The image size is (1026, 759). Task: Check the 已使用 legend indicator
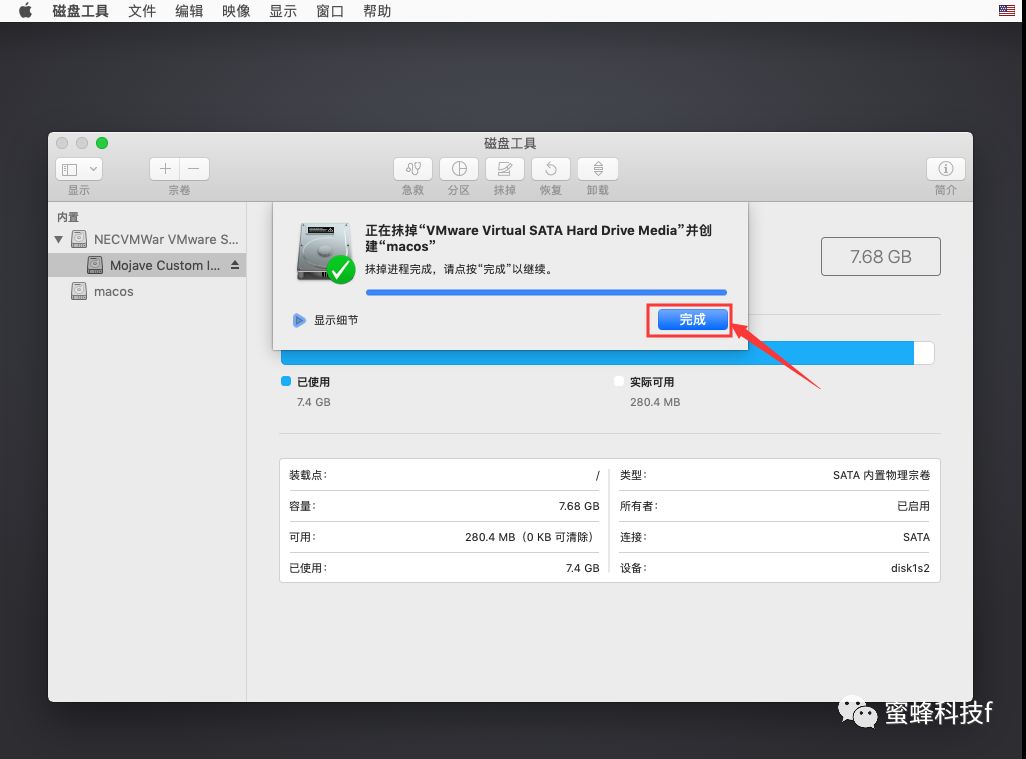285,381
